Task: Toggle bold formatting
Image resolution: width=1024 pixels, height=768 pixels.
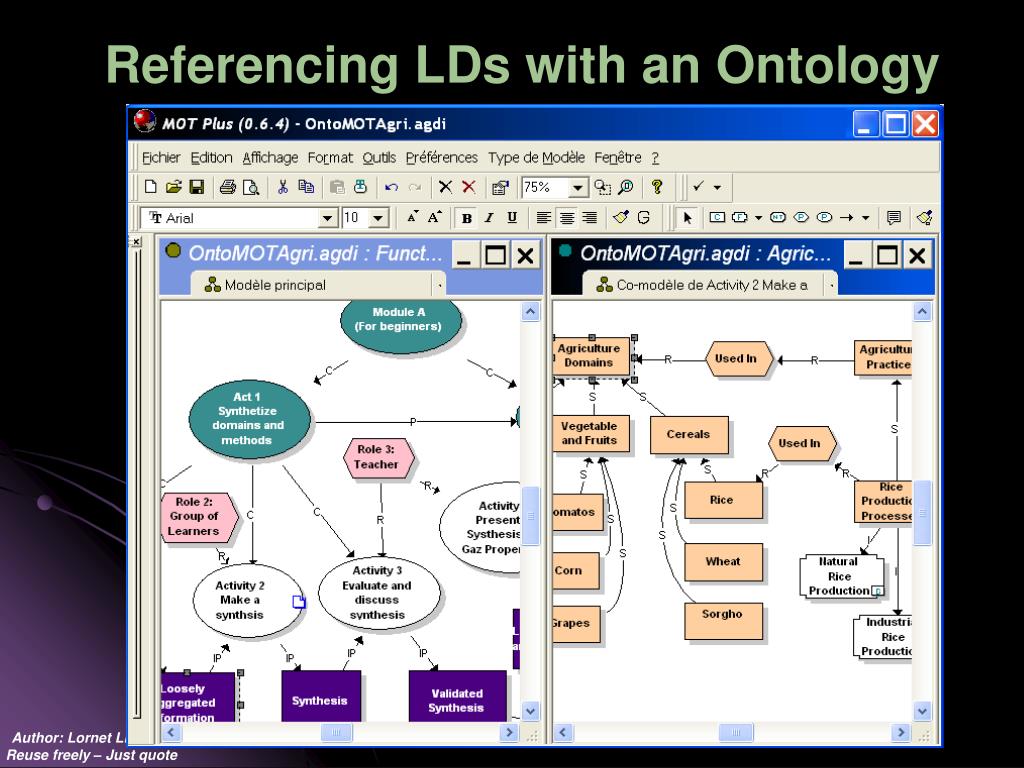Action: click(x=466, y=217)
